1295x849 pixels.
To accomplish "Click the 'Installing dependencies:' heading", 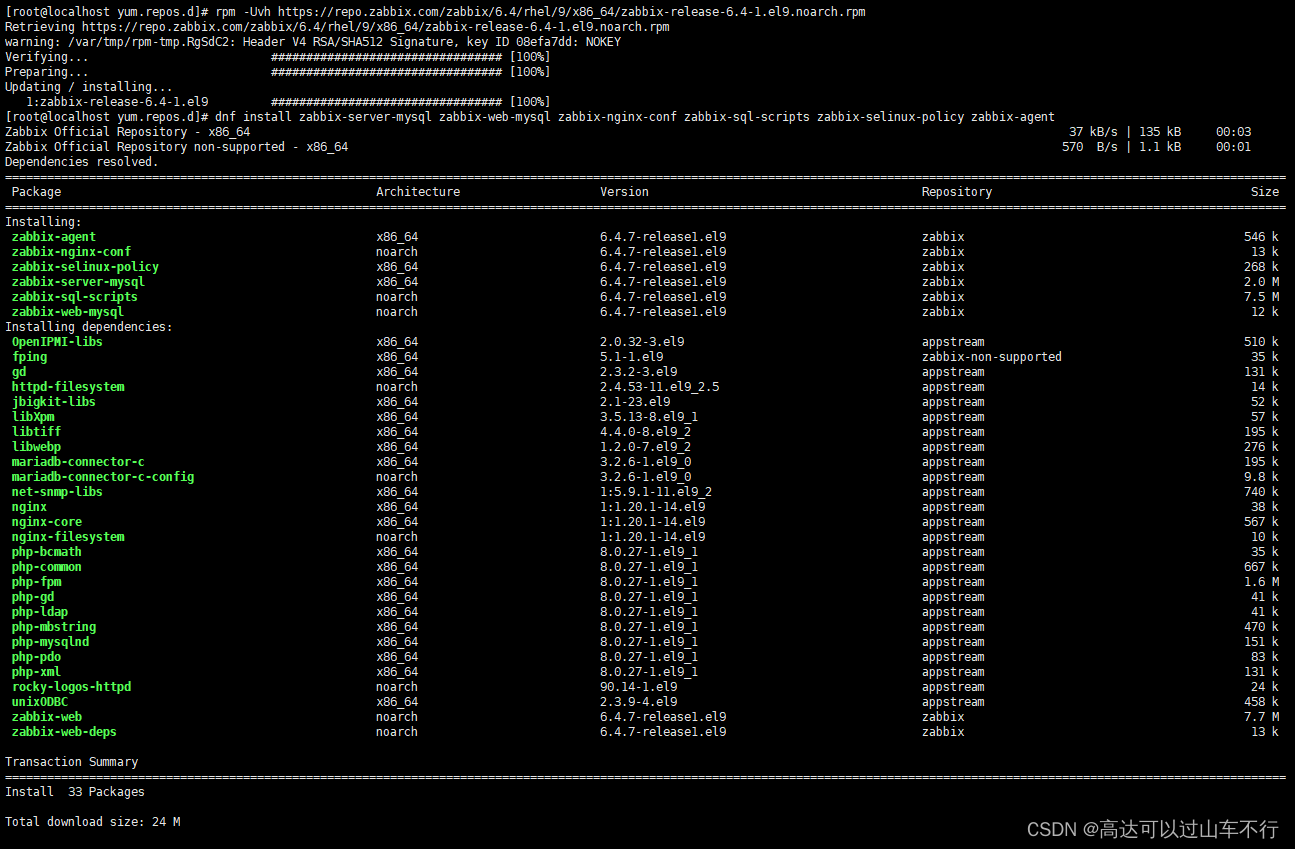I will [x=89, y=327].
